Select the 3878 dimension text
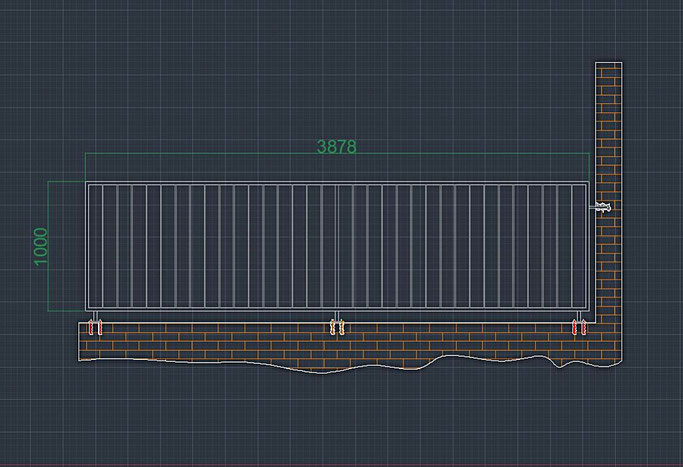Viewport: 683px width, 467px height. point(336,146)
